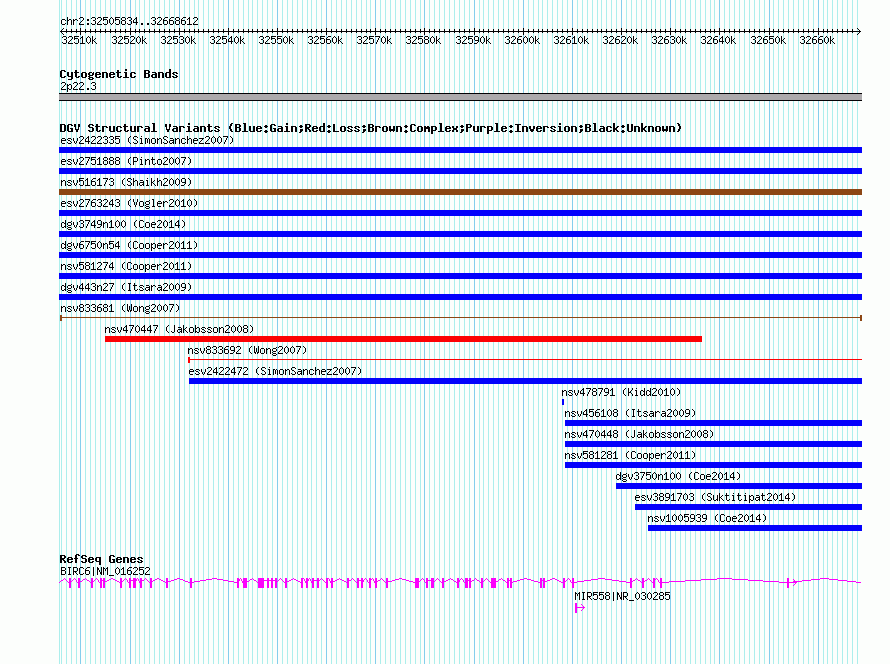
Task: Click the 32660k ruler tick label
Action: [x=817, y=40]
